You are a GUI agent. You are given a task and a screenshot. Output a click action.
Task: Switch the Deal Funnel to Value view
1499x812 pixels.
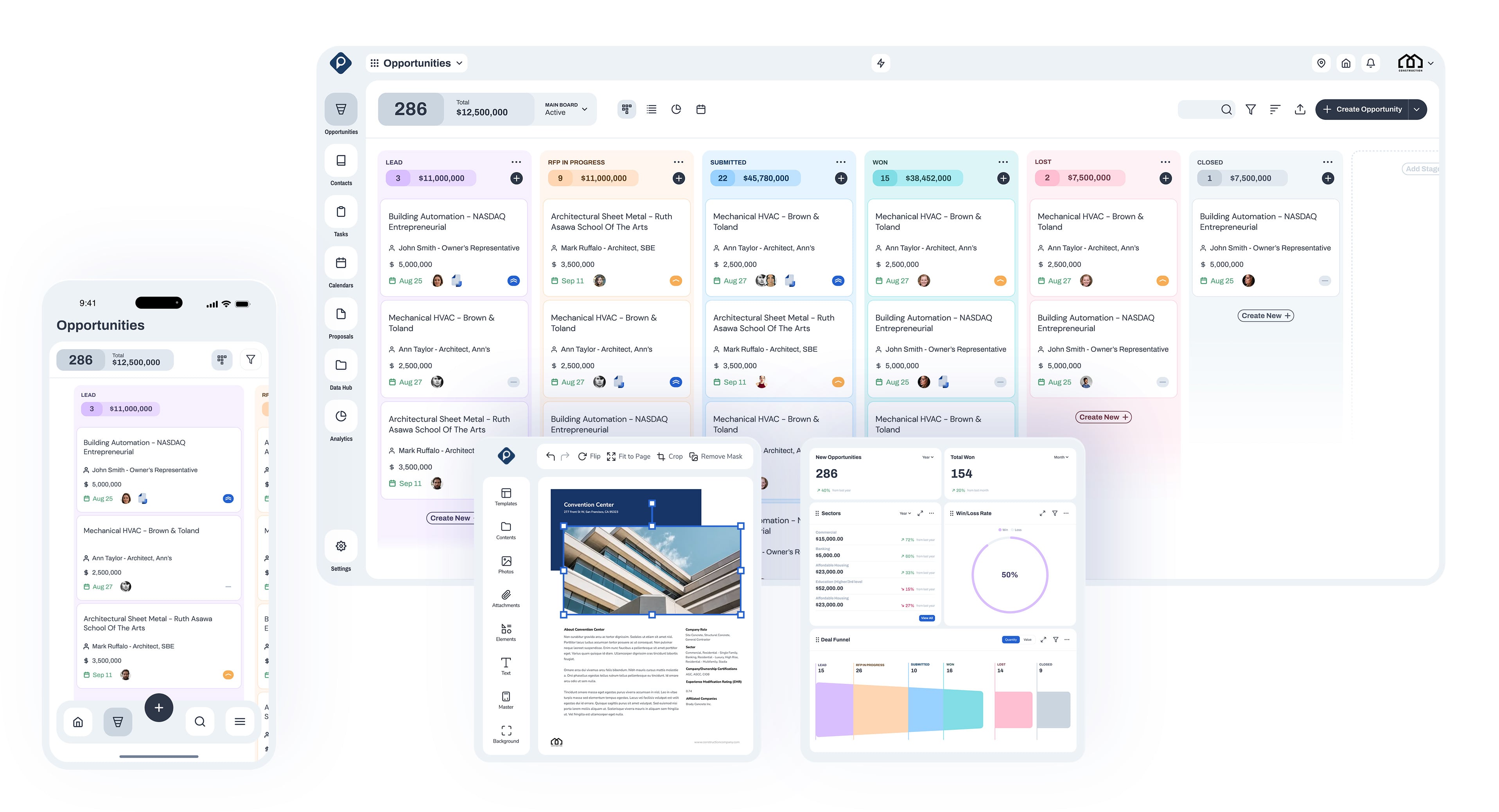pyautogui.click(x=1028, y=639)
